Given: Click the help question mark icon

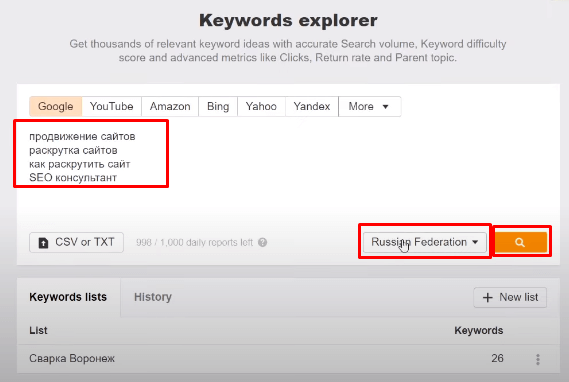Looking at the screenshot, I should click(262, 242).
